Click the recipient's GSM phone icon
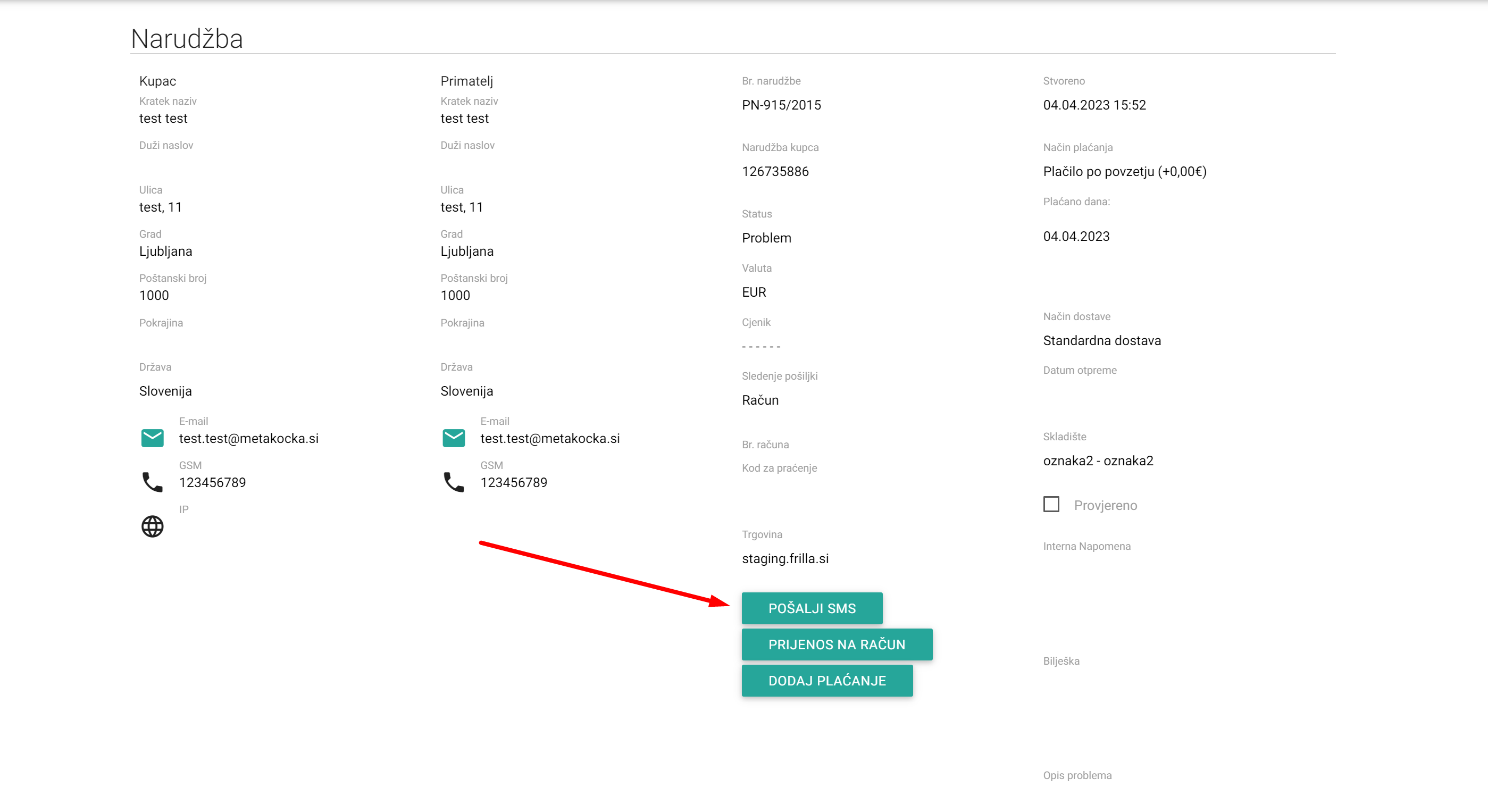The height and width of the screenshot is (812, 1488). tap(454, 482)
